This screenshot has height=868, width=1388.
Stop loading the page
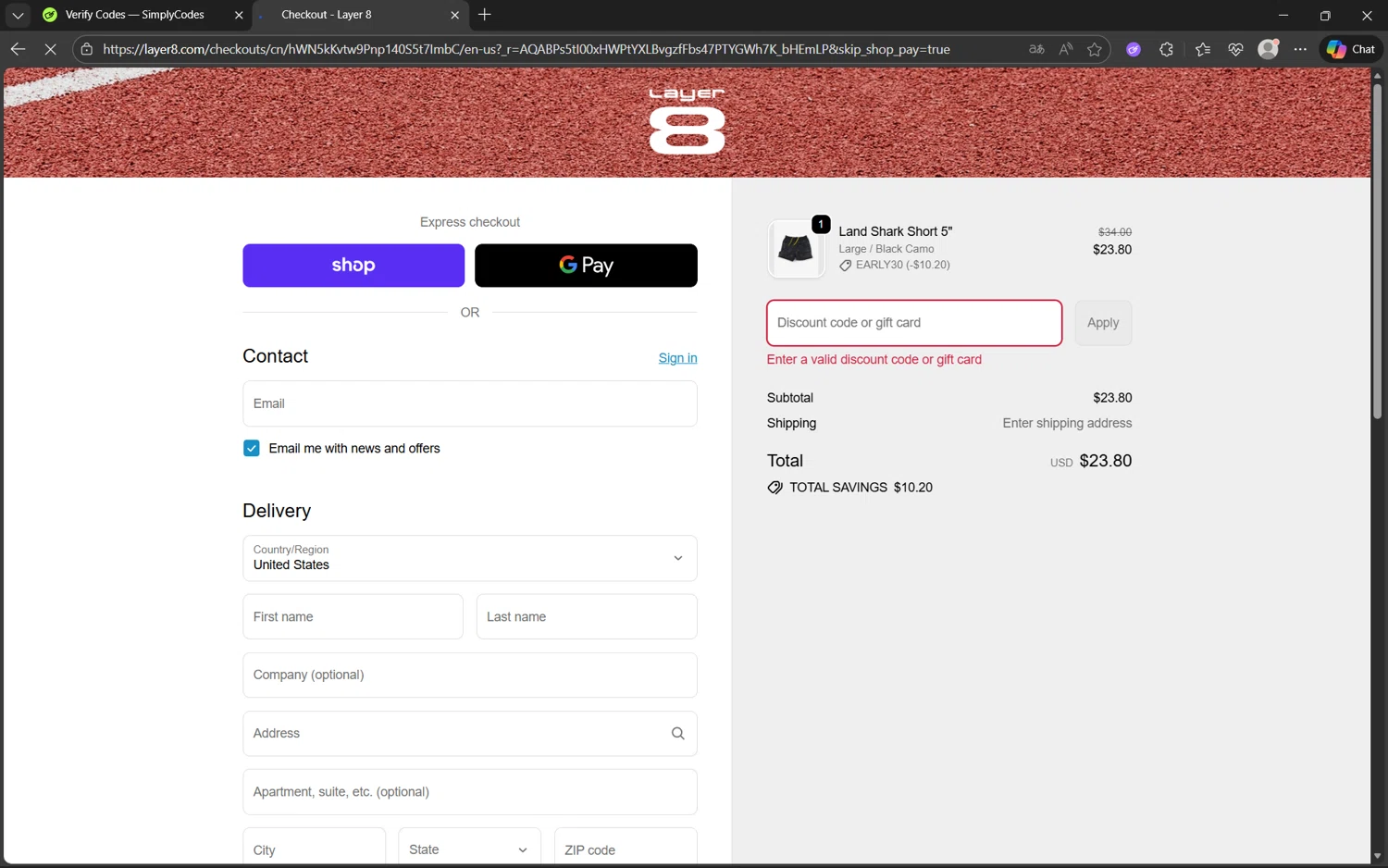coord(50,49)
